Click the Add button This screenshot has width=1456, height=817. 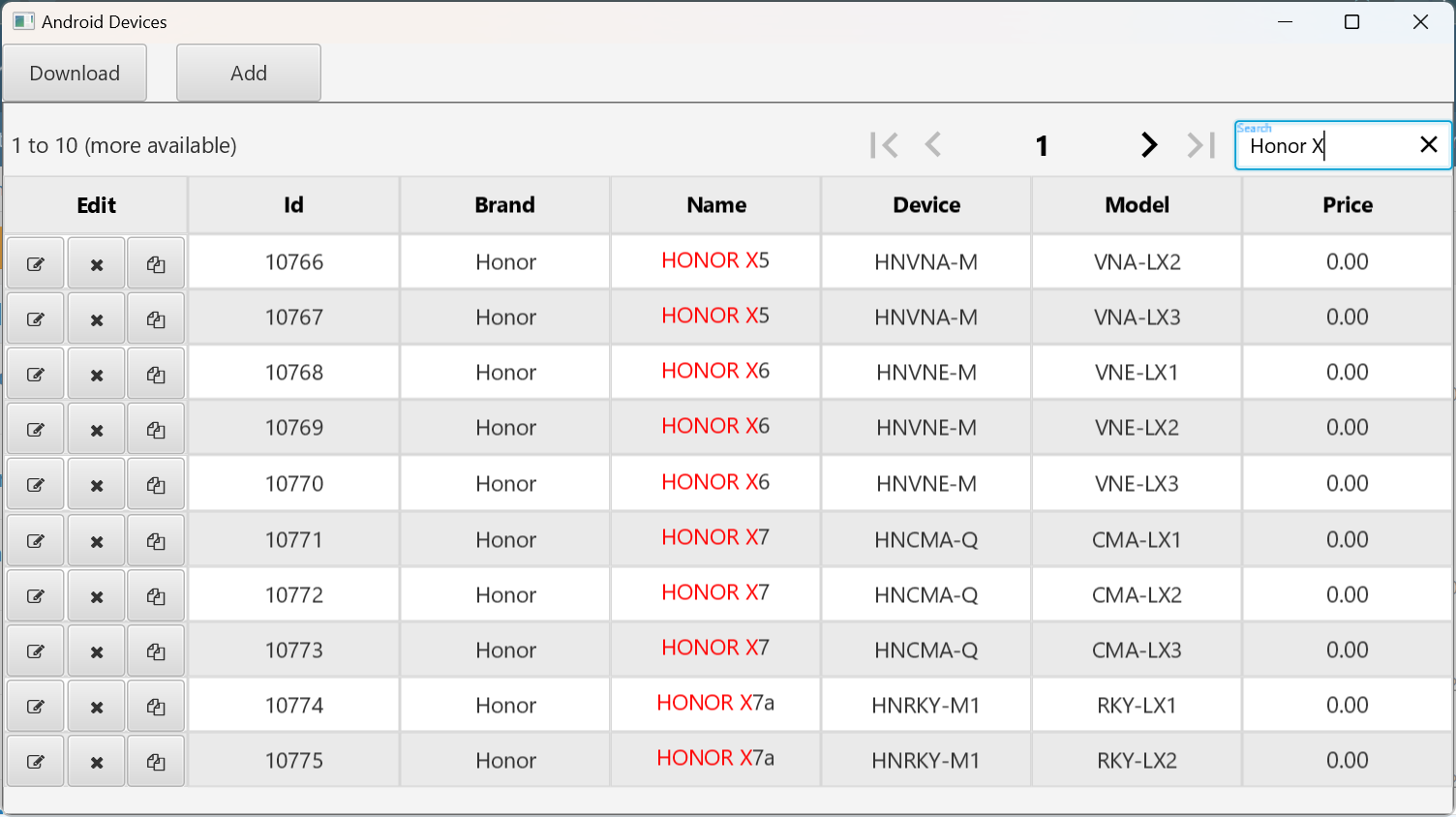pyautogui.click(x=249, y=74)
